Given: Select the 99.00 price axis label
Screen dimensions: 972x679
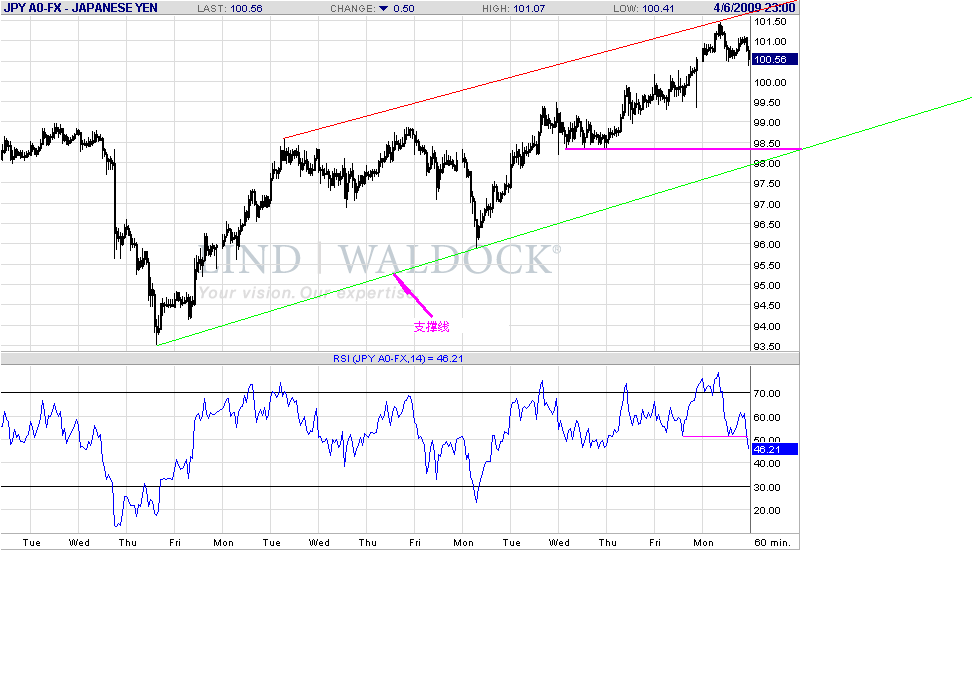Looking at the screenshot, I should (767, 123).
